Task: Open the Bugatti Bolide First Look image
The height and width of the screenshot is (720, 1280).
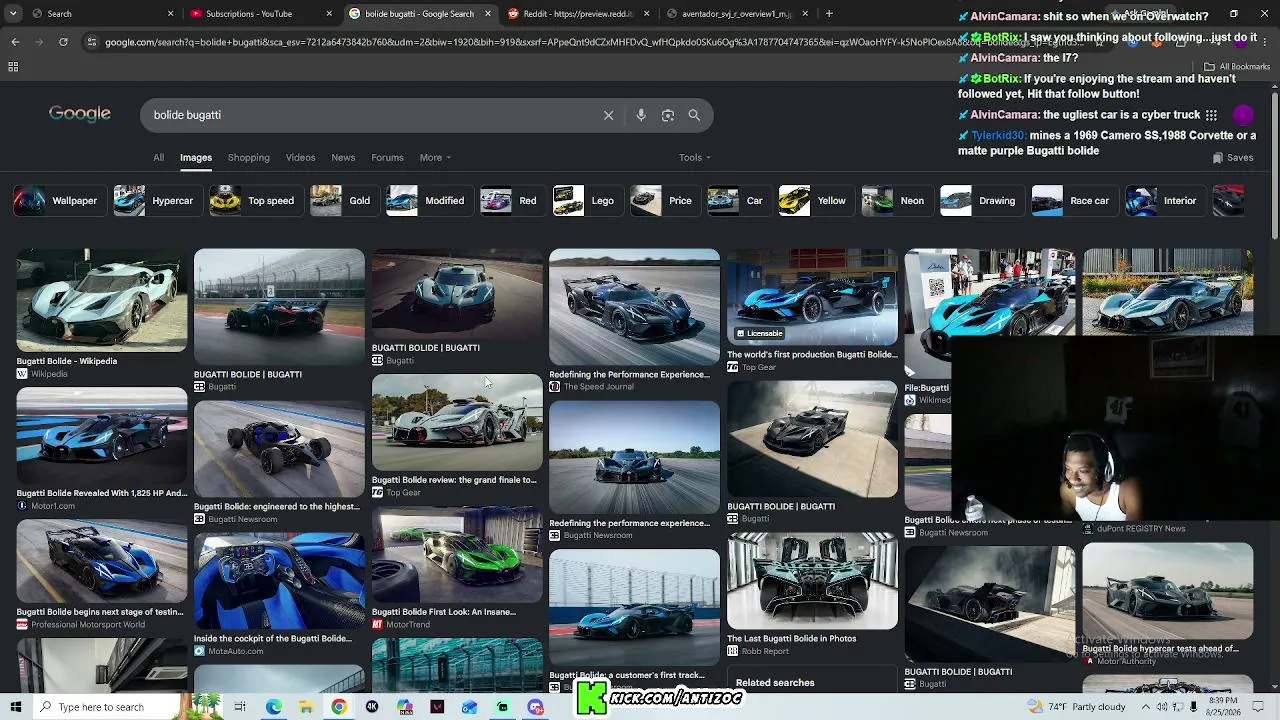Action: pos(457,554)
